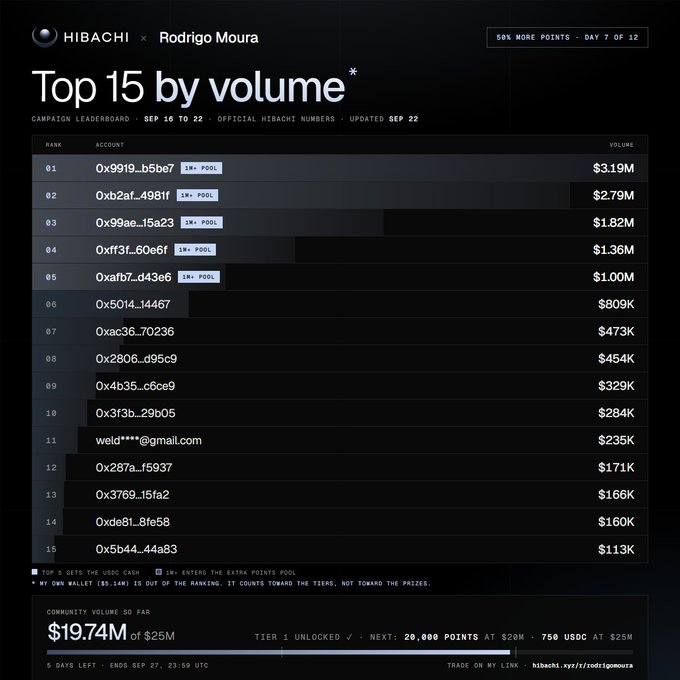Image resolution: width=680 pixels, height=680 pixels.
Task: Click the $473K volume value
Action: point(616,332)
